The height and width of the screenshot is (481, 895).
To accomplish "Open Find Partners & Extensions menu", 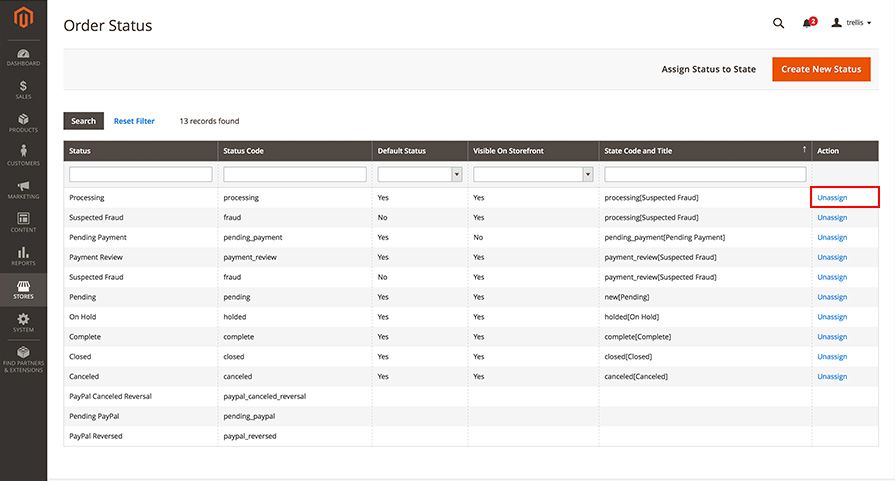I will pyautogui.click(x=23, y=359).
